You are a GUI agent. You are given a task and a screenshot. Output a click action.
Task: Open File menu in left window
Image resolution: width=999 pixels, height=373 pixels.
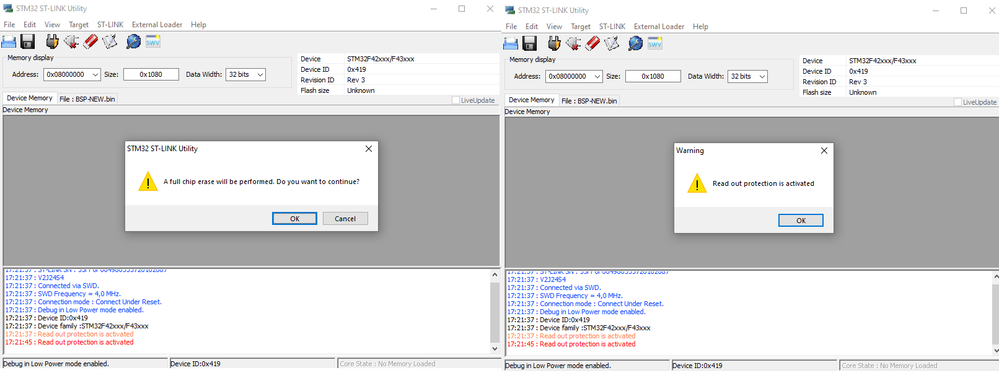pyautogui.click(x=9, y=25)
